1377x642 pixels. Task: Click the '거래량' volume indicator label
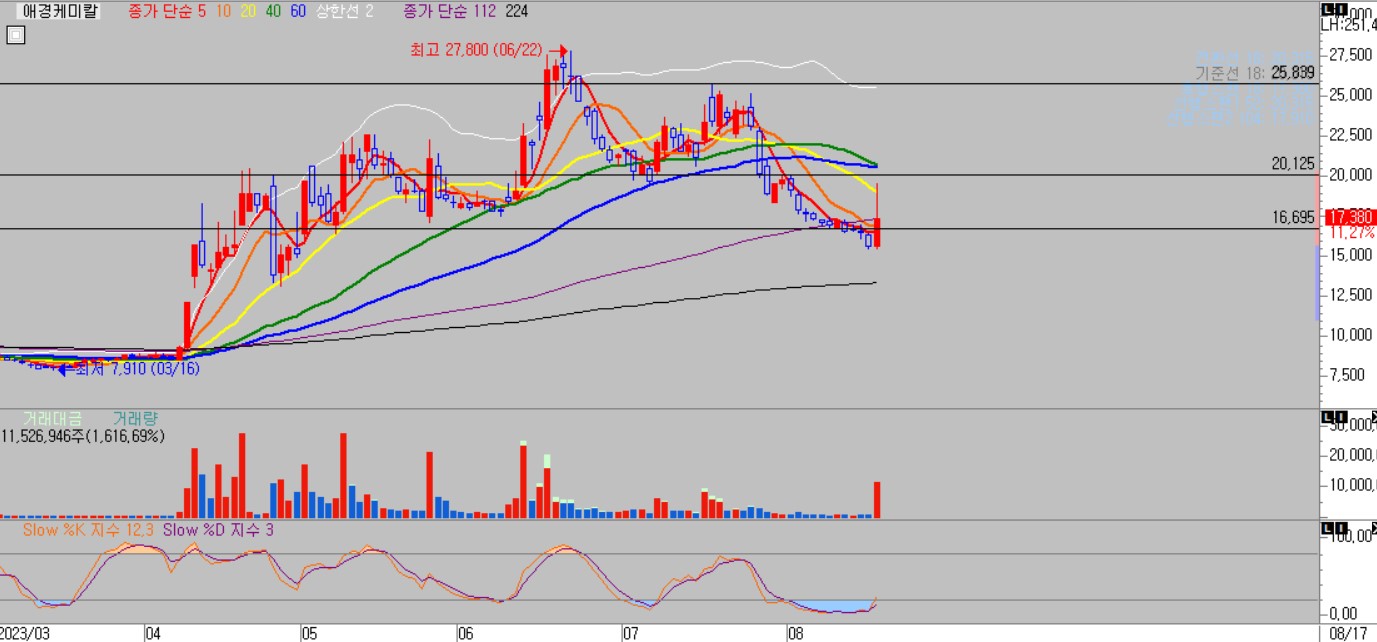(x=135, y=418)
